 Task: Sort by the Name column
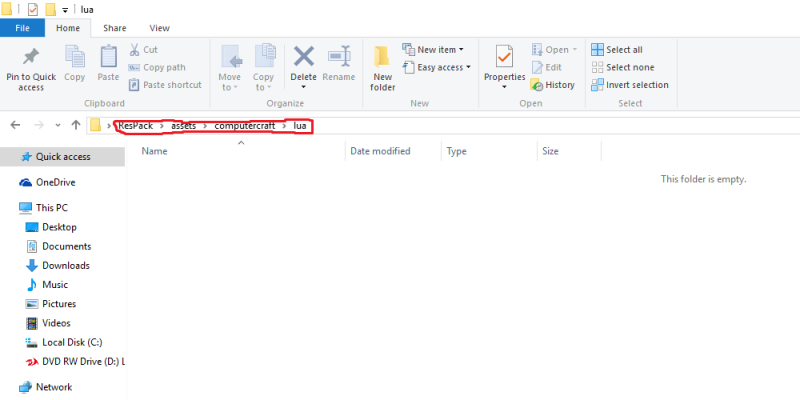pos(155,151)
